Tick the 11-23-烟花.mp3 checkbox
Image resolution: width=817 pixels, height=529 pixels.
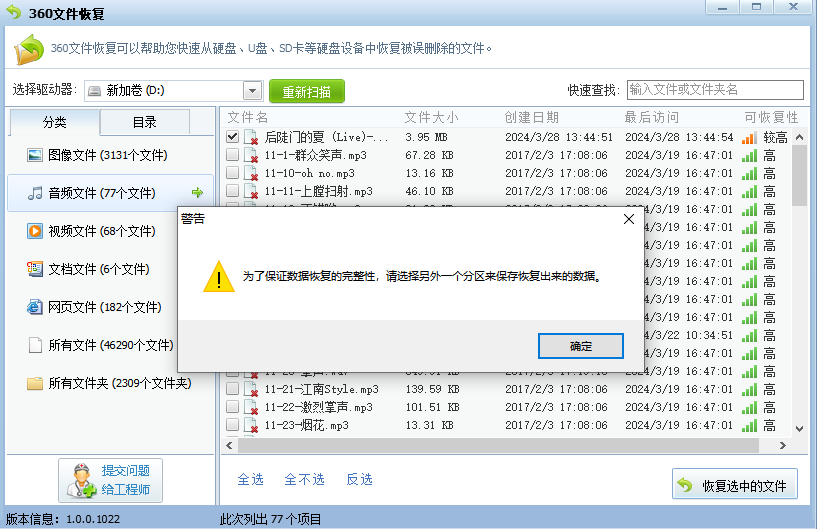[x=232, y=425]
